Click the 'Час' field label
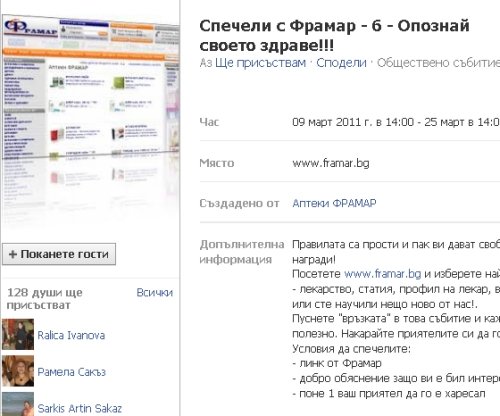This screenshot has width=500, height=416. tap(209, 122)
